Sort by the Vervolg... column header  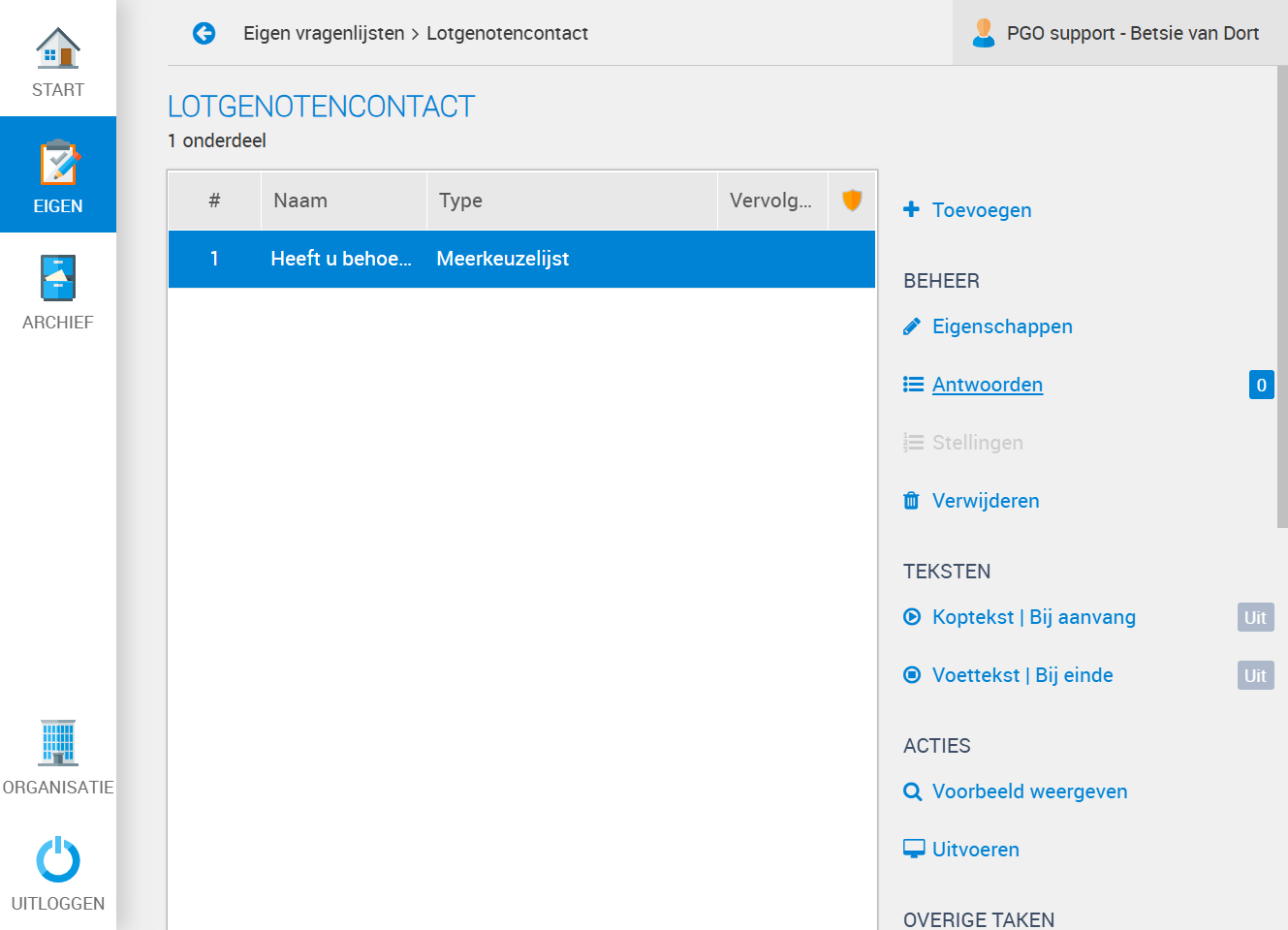pyautogui.click(x=772, y=201)
